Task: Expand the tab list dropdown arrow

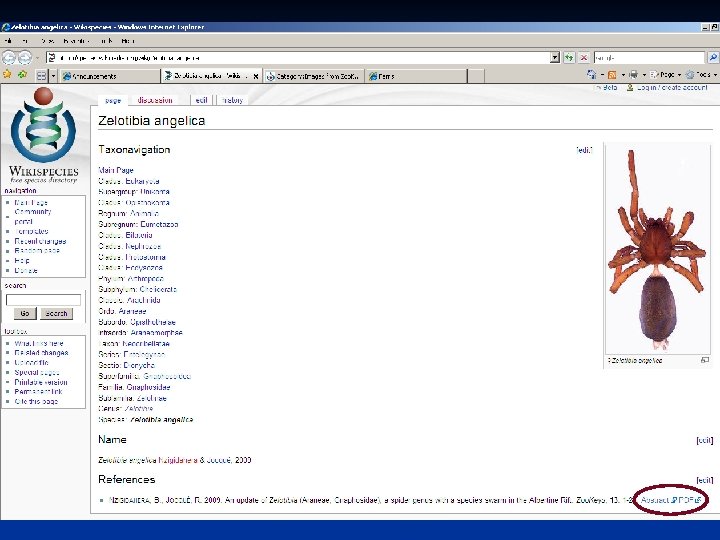Action: click(53, 76)
